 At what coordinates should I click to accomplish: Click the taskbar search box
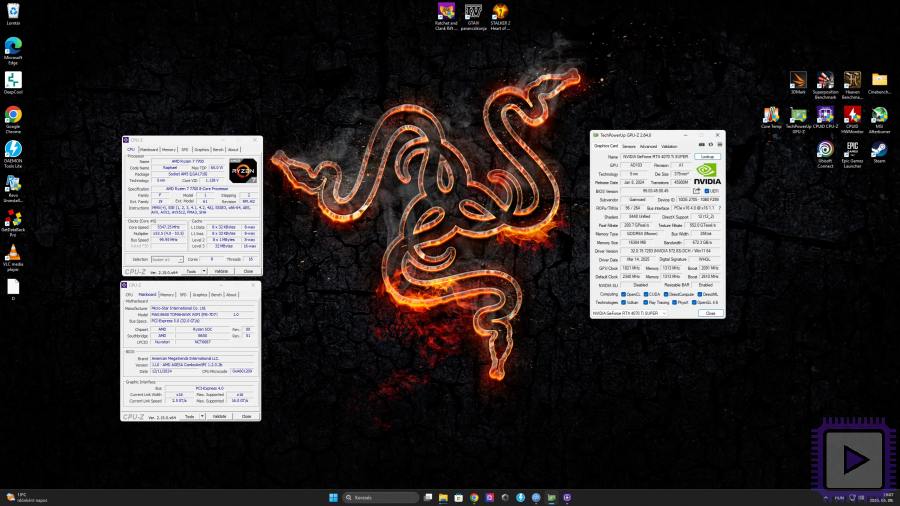381,497
